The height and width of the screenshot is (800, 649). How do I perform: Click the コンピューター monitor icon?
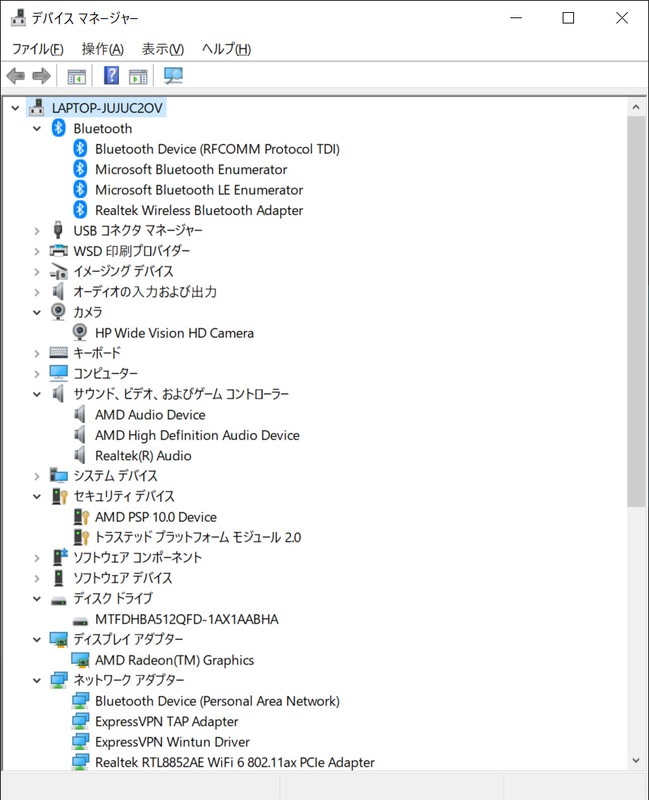(59, 373)
